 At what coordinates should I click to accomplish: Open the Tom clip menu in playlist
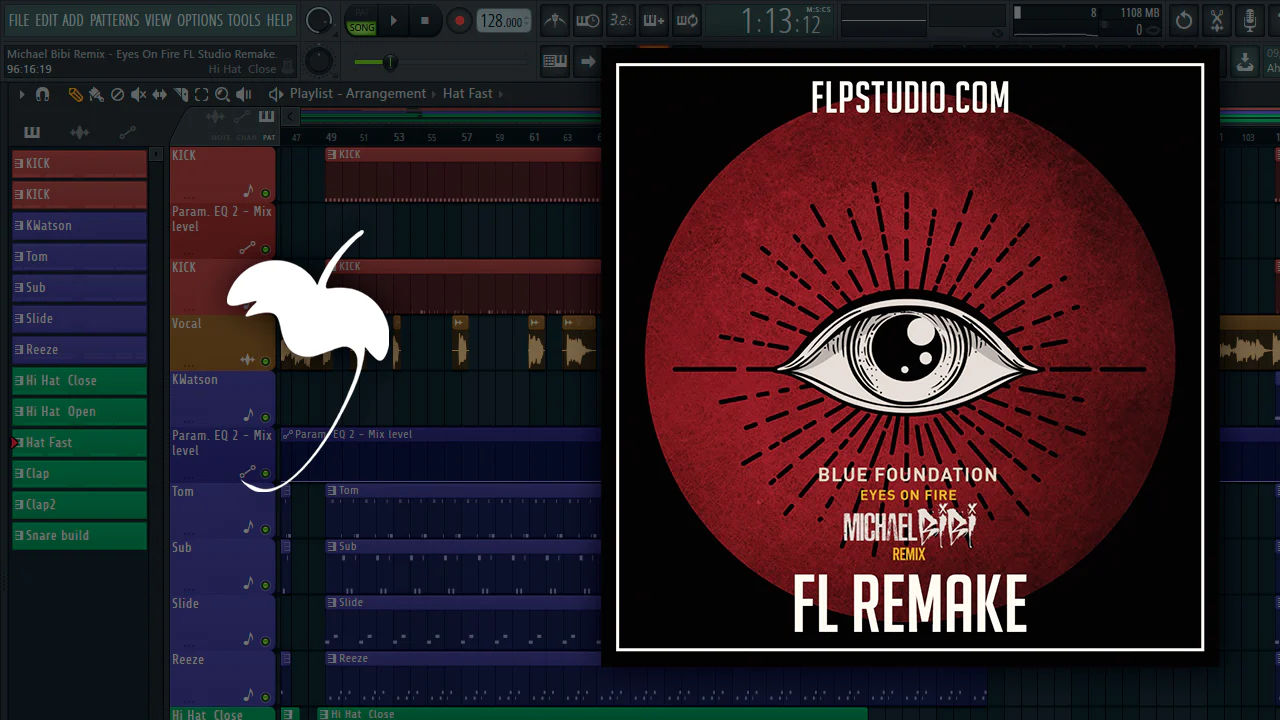pos(332,490)
